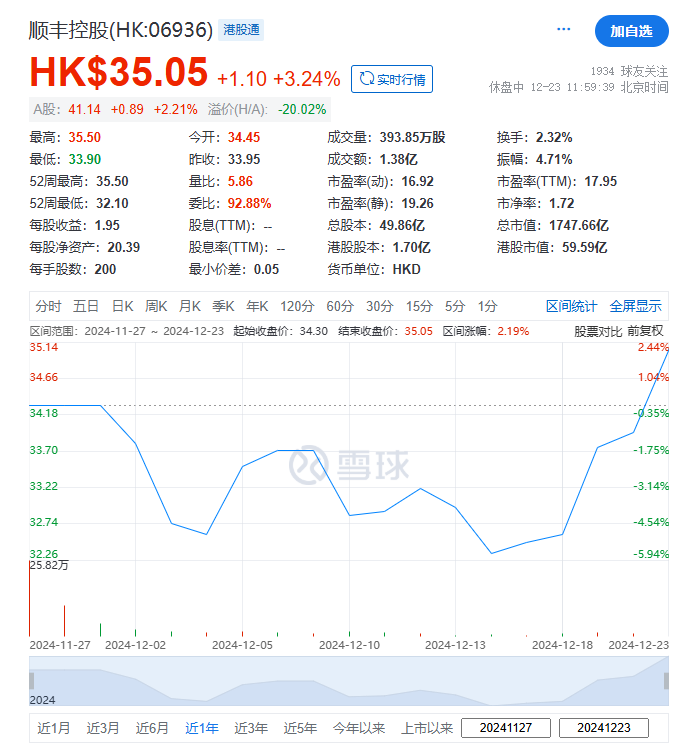Grab the right range slider handle
The image size is (696, 748).
tap(666, 681)
